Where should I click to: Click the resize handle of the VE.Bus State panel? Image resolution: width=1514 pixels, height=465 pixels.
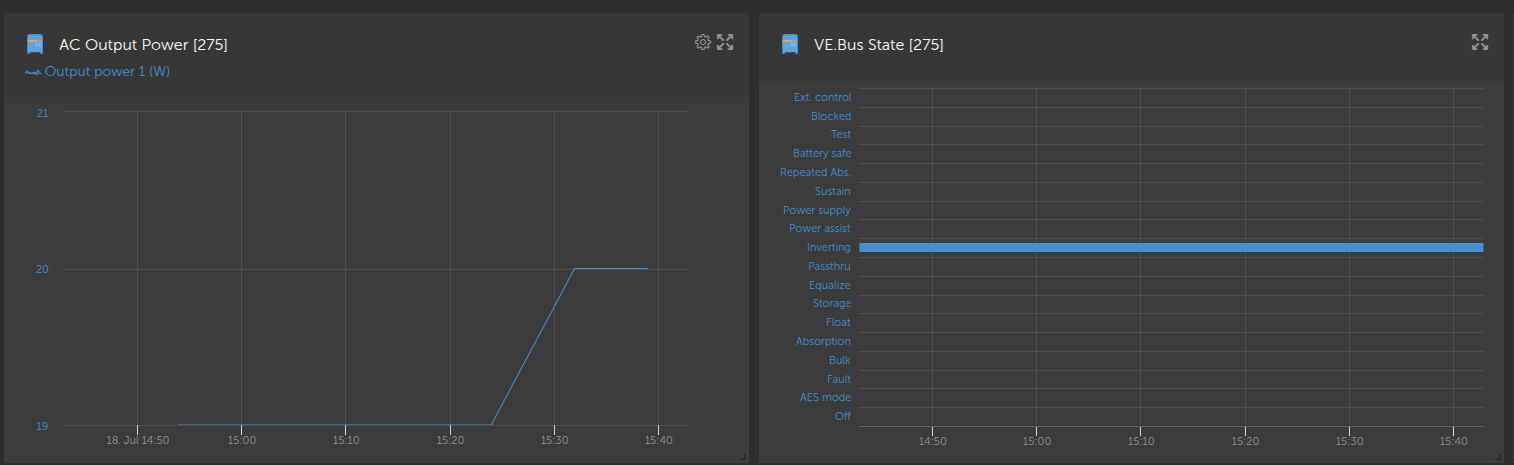1496,457
